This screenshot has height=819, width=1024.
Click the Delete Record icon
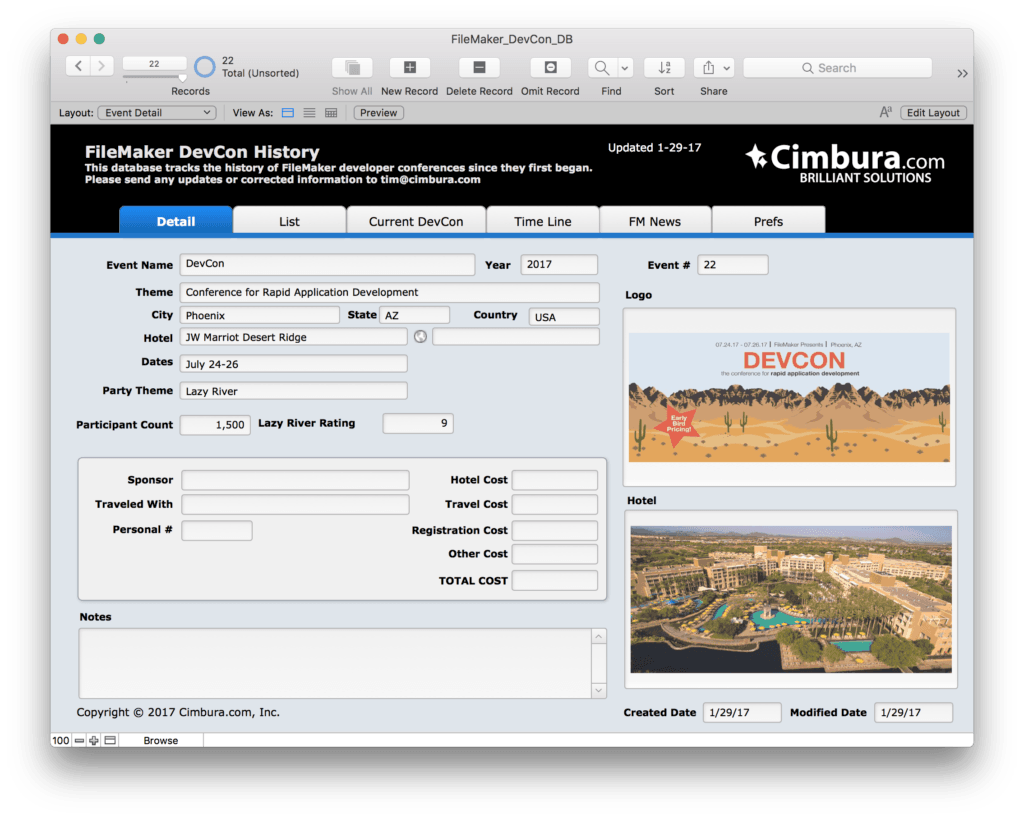pyautogui.click(x=479, y=68)
